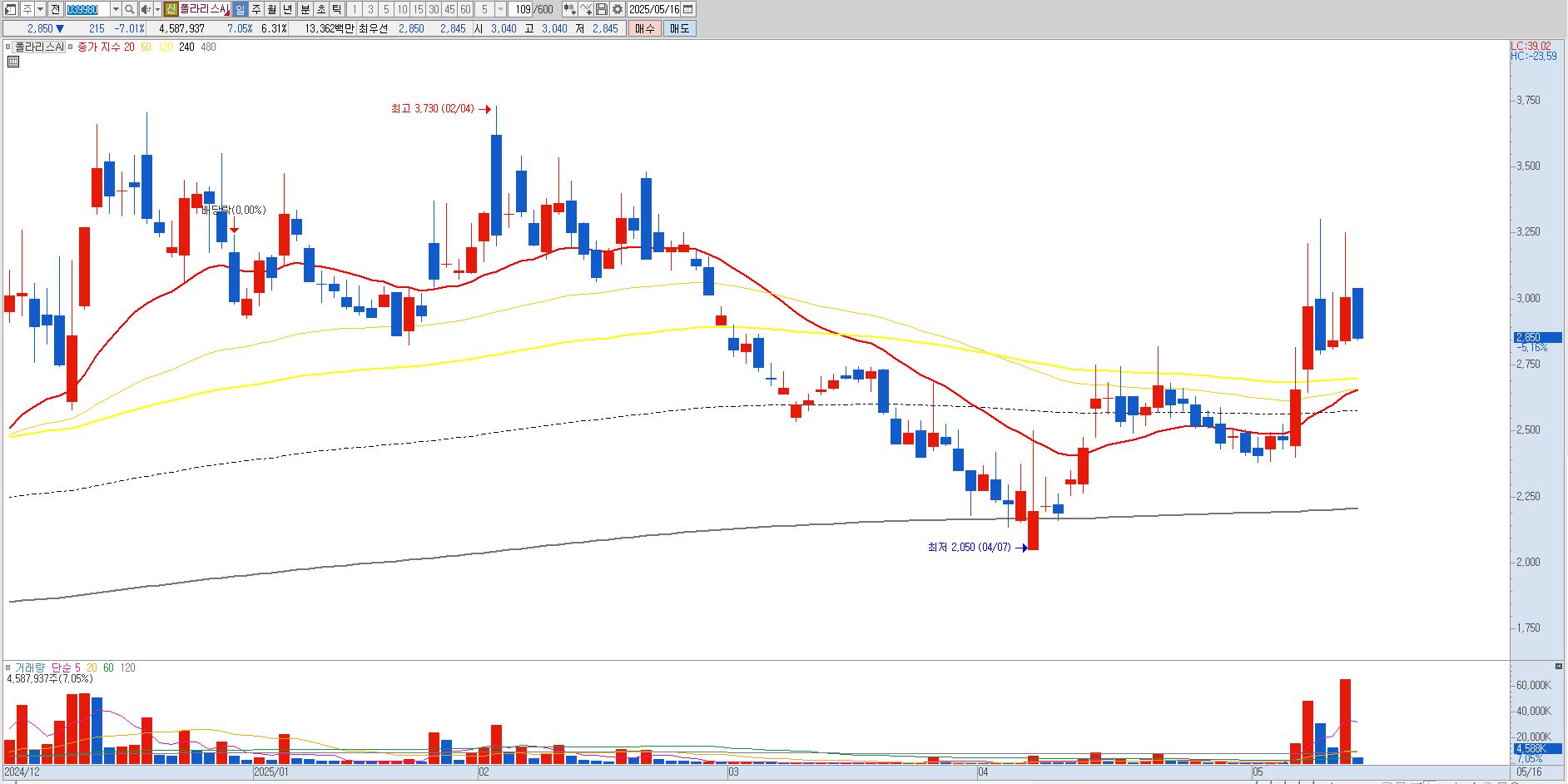Image resolution: width=1568 pixels, height=784 pixels.
Task: Open the 주 type dropdown arrow
Action: click(40, 9)
